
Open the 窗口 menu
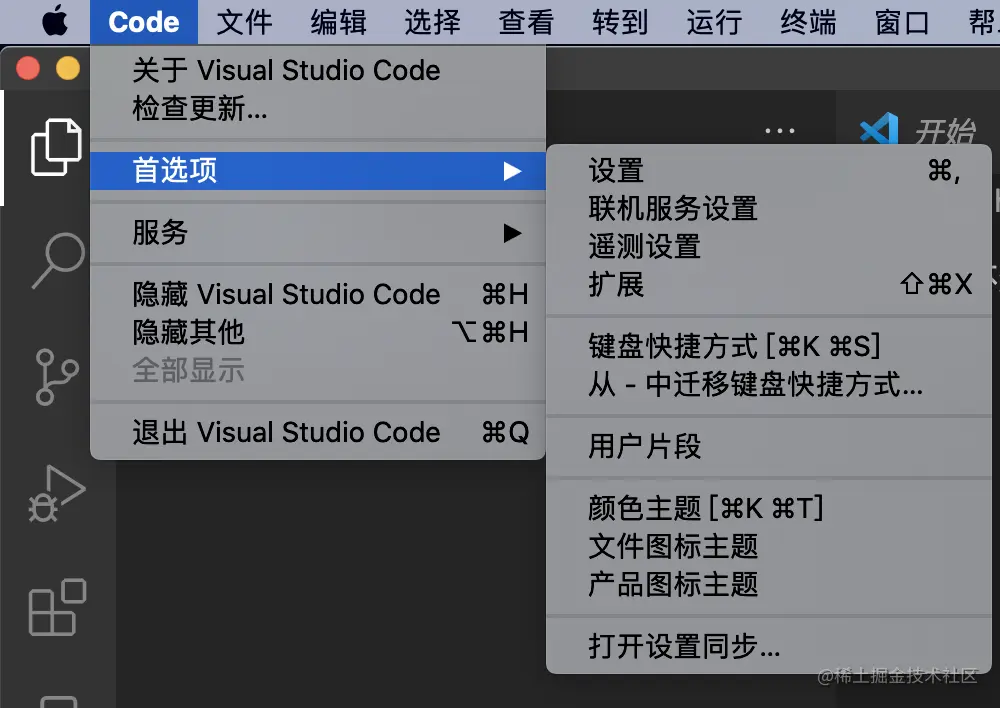coord(902,22)
